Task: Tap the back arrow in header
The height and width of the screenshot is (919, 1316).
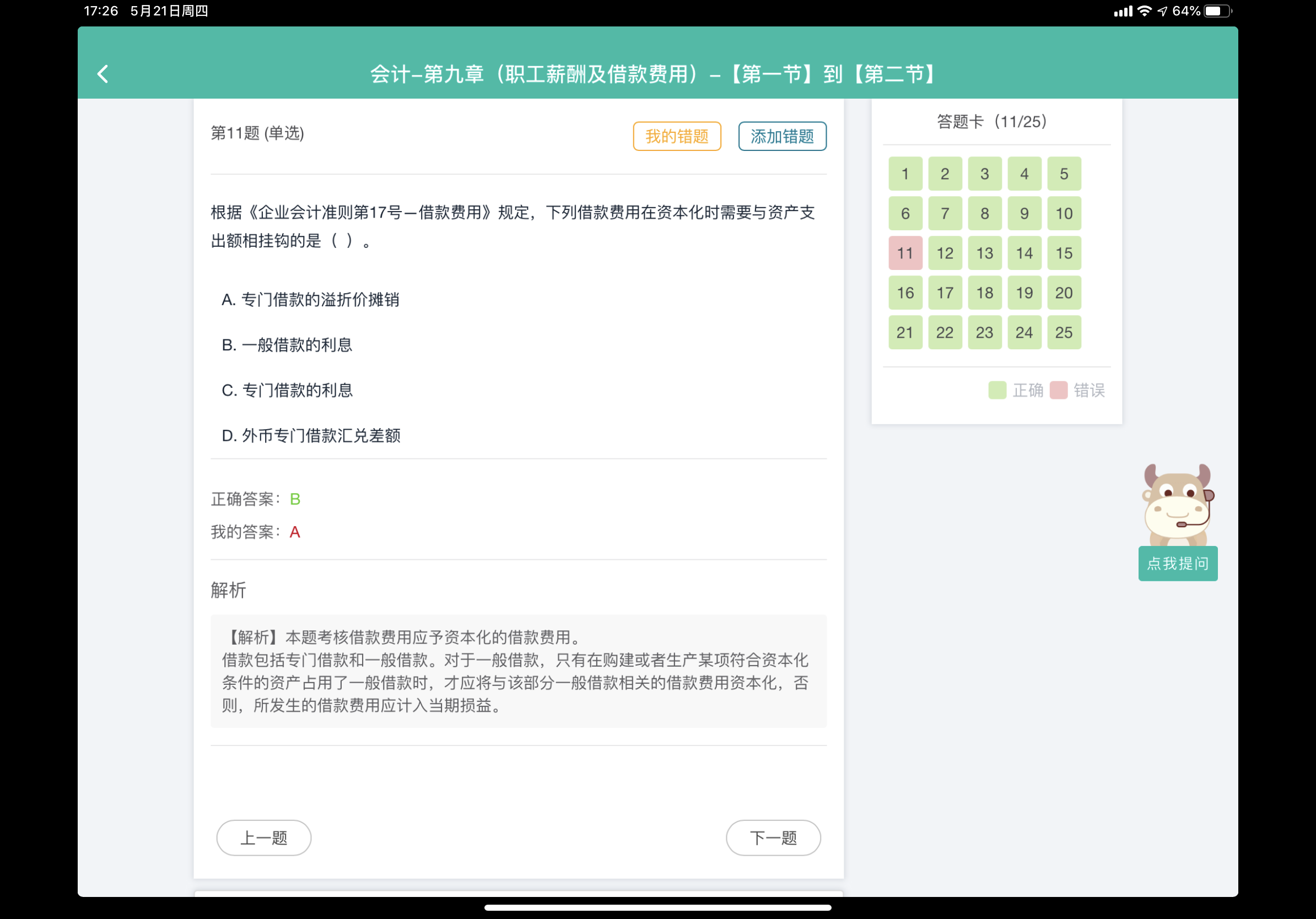Action: (103, 74)
